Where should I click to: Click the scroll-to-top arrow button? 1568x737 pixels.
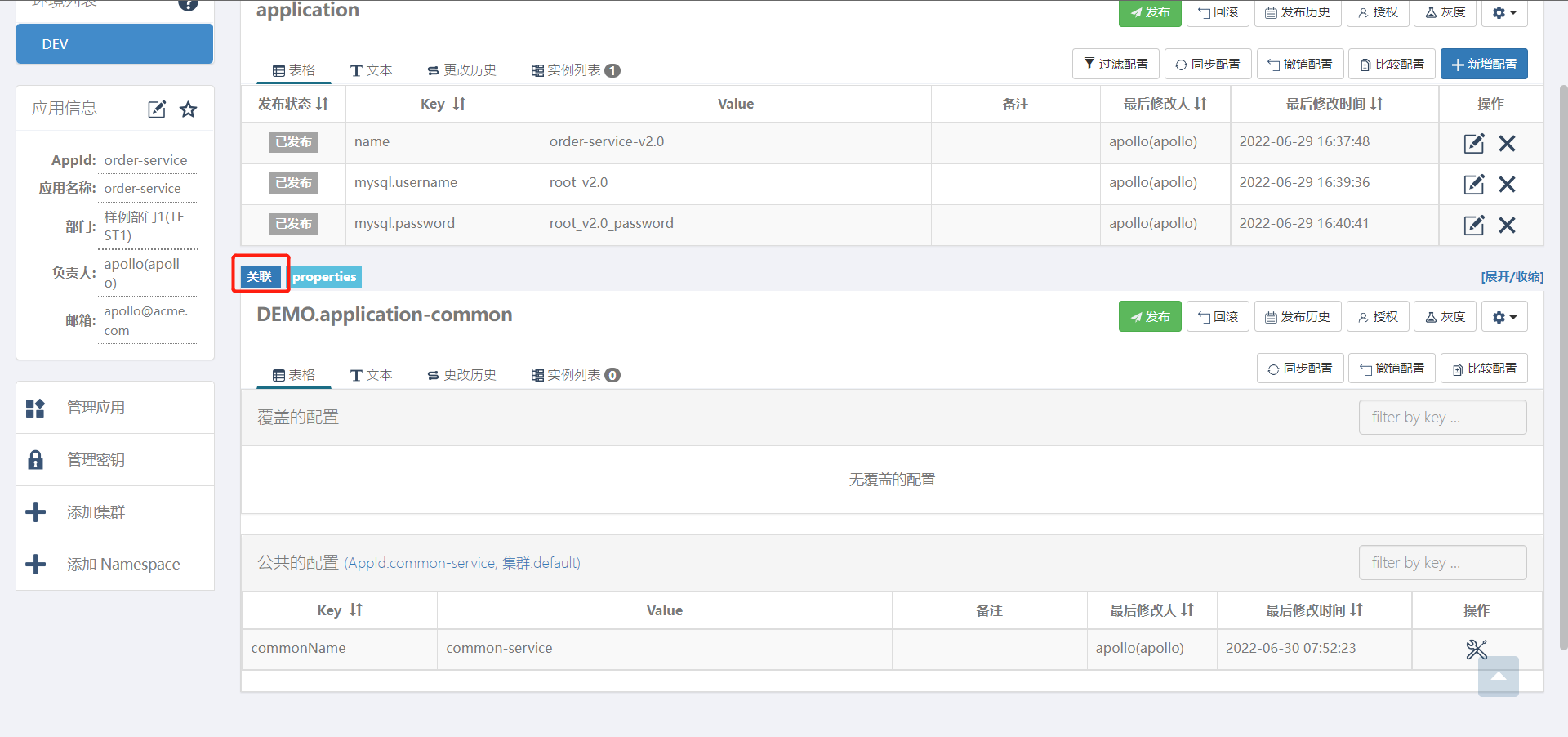1498,677
